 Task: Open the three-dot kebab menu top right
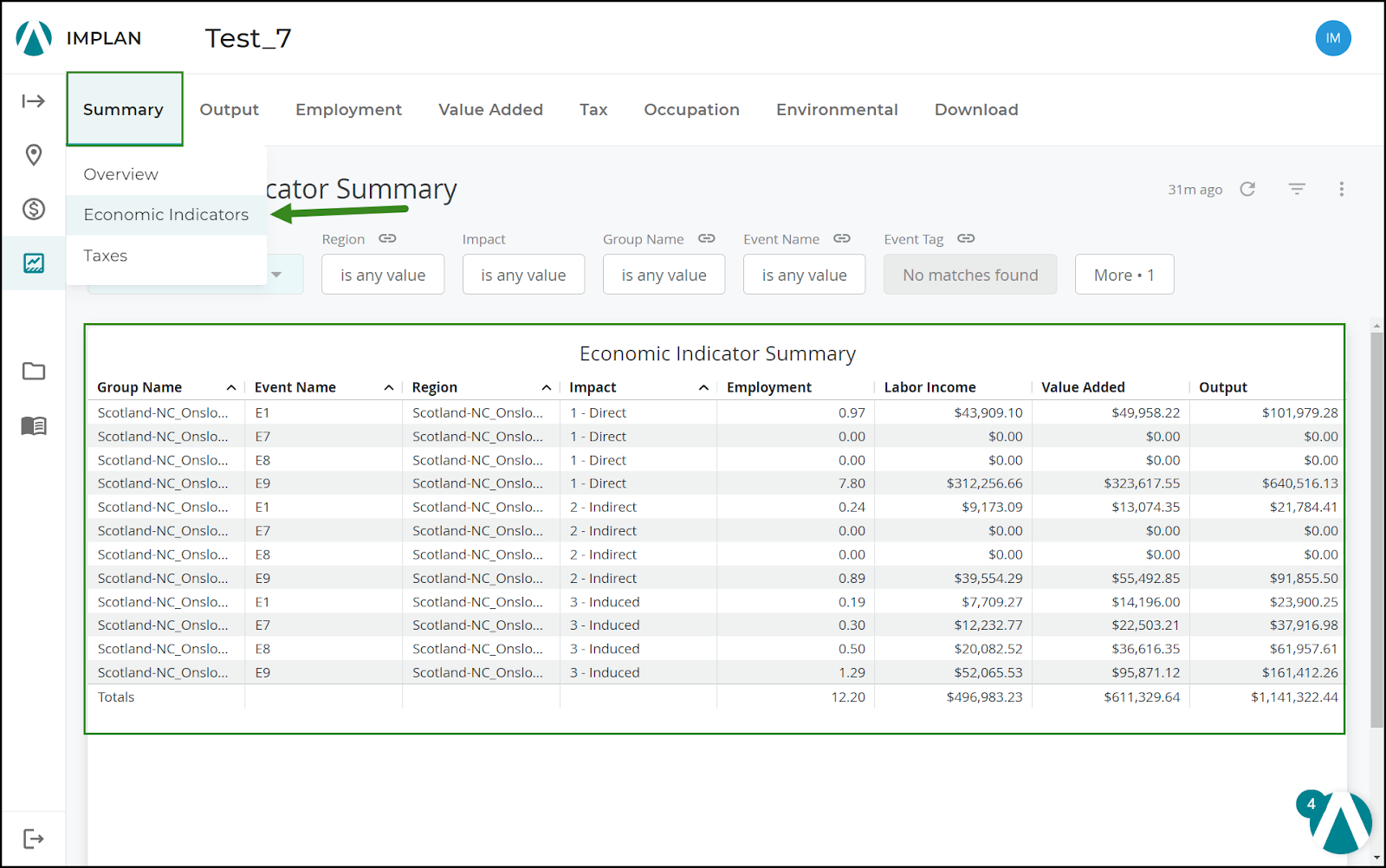tap(1341, 189)
